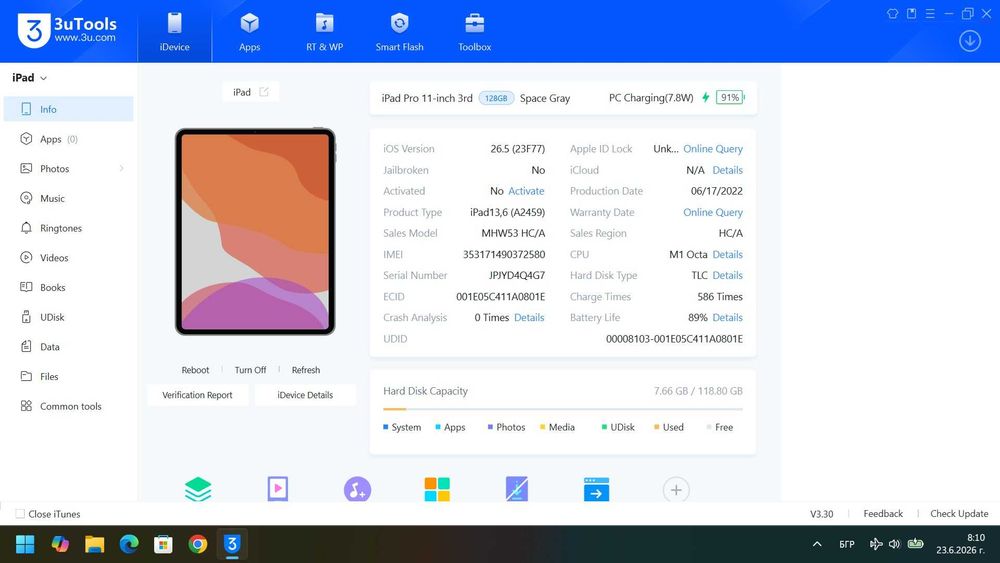Open Music in the sidebar
This screenshot has width=1000, height=563.
[68, 198]
